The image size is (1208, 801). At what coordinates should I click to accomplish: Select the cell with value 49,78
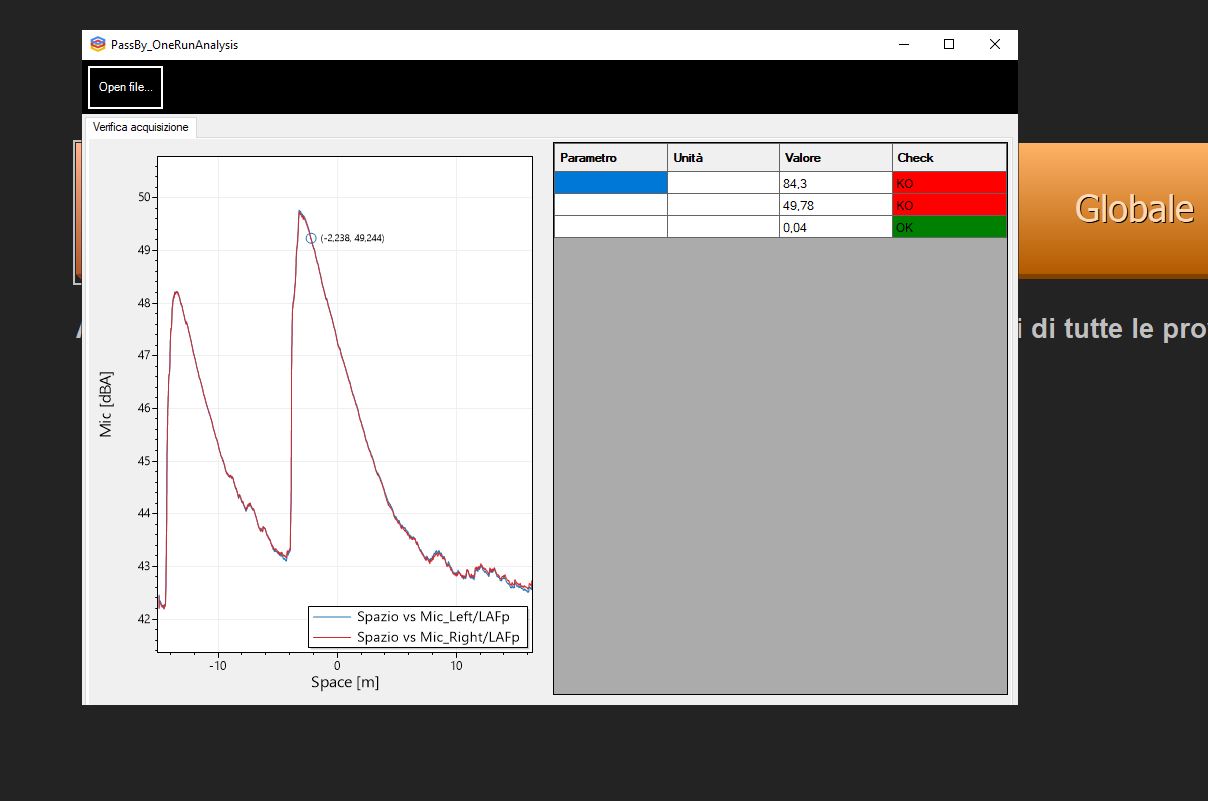click(835, 205)
